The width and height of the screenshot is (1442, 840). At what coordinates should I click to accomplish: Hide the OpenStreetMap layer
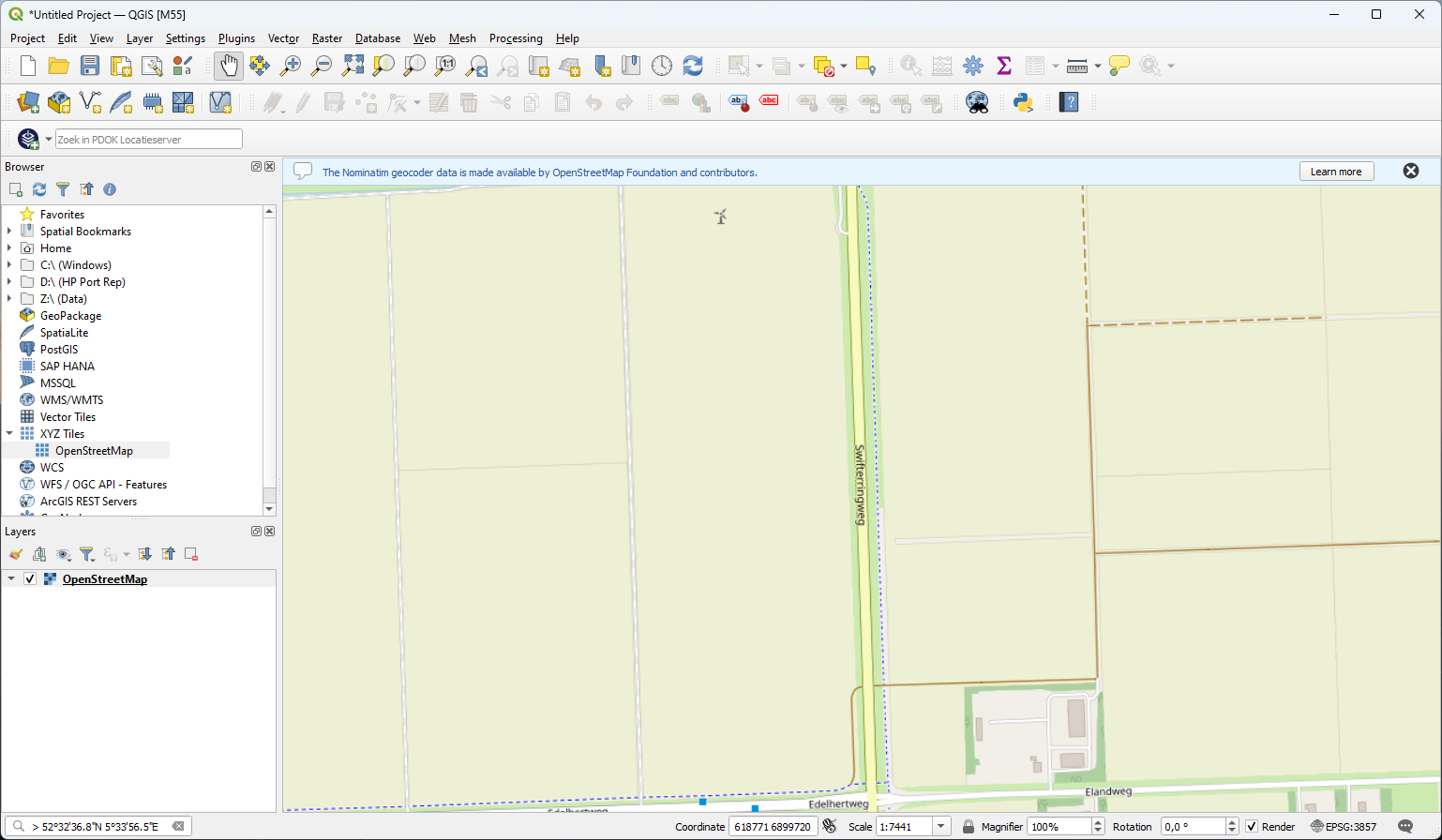30,578
